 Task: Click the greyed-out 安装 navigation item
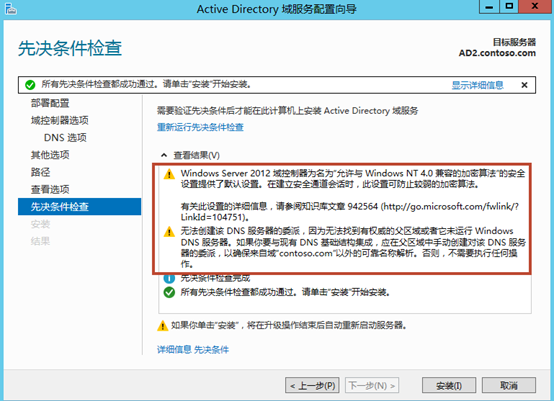[x=40, y=224]
